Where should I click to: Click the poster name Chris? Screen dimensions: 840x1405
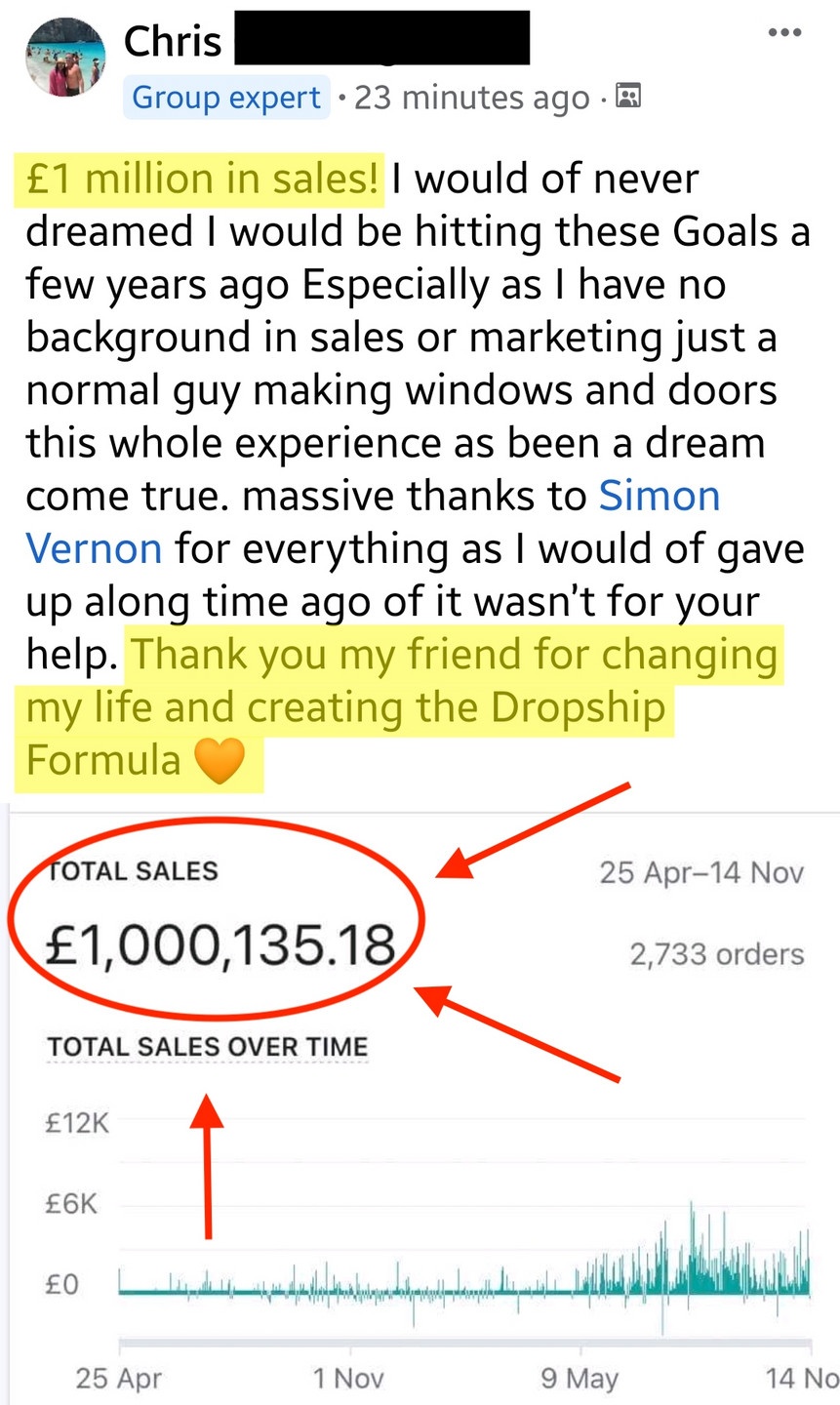[x=173, y=41]
